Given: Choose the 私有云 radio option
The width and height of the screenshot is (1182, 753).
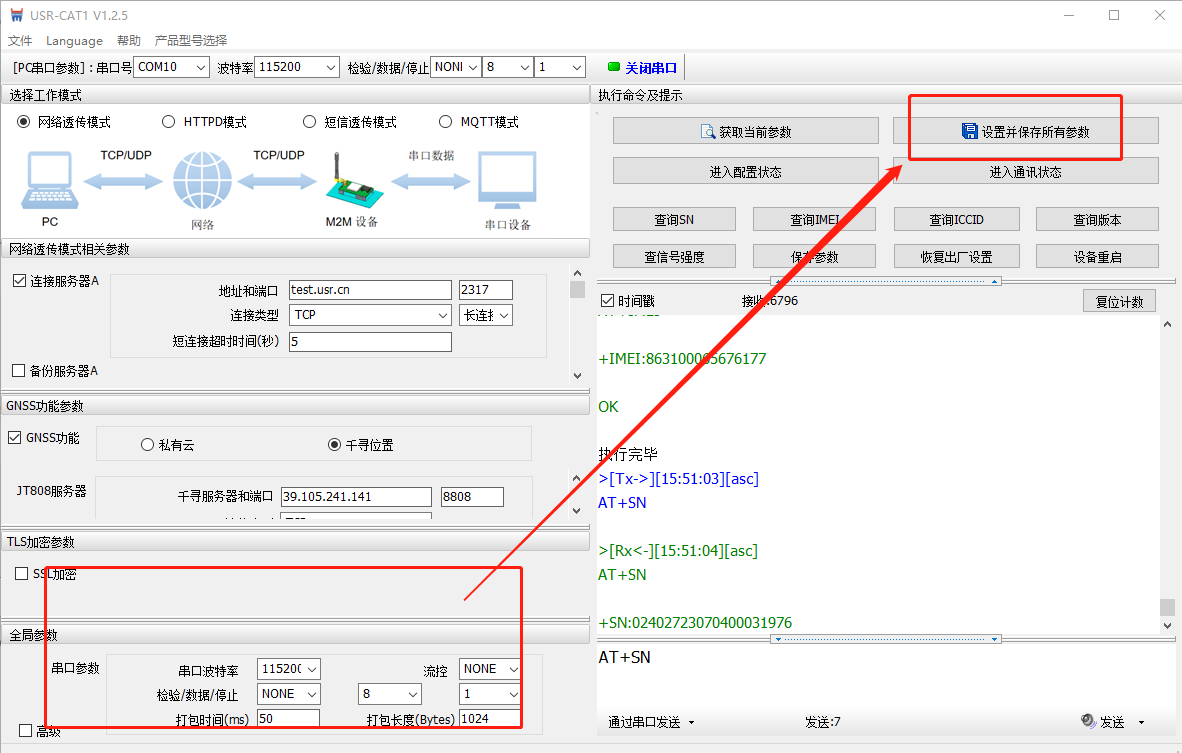Looking at the screenshot, I should point(148,445).
